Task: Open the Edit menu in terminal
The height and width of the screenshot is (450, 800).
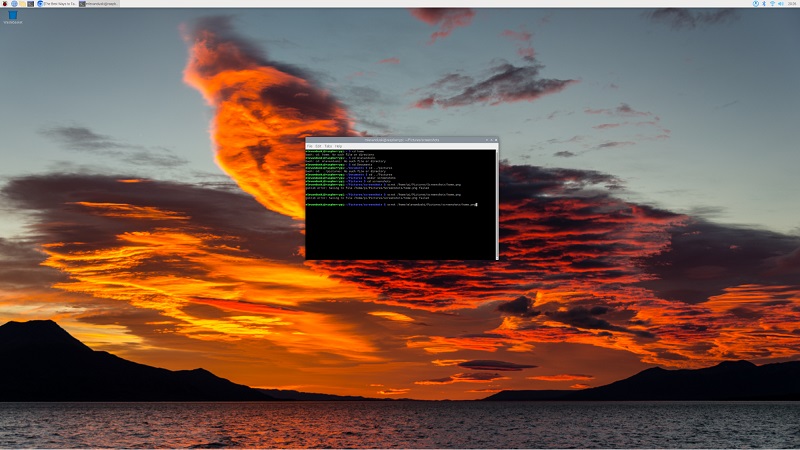Action: tap(319, 146)
